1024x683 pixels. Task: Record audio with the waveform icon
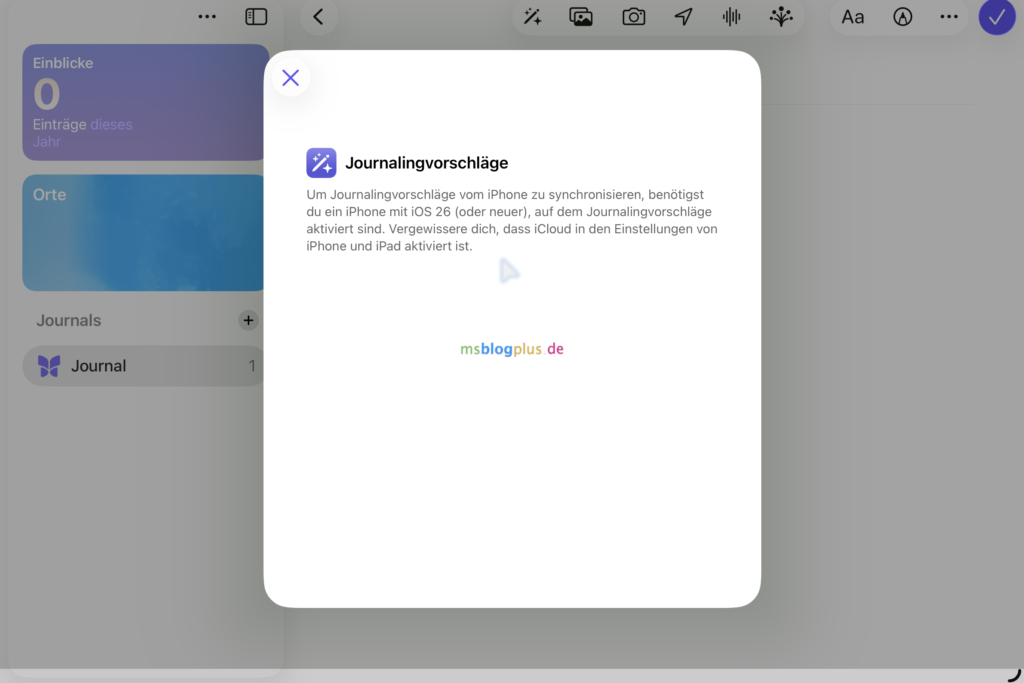click(731, 17)
